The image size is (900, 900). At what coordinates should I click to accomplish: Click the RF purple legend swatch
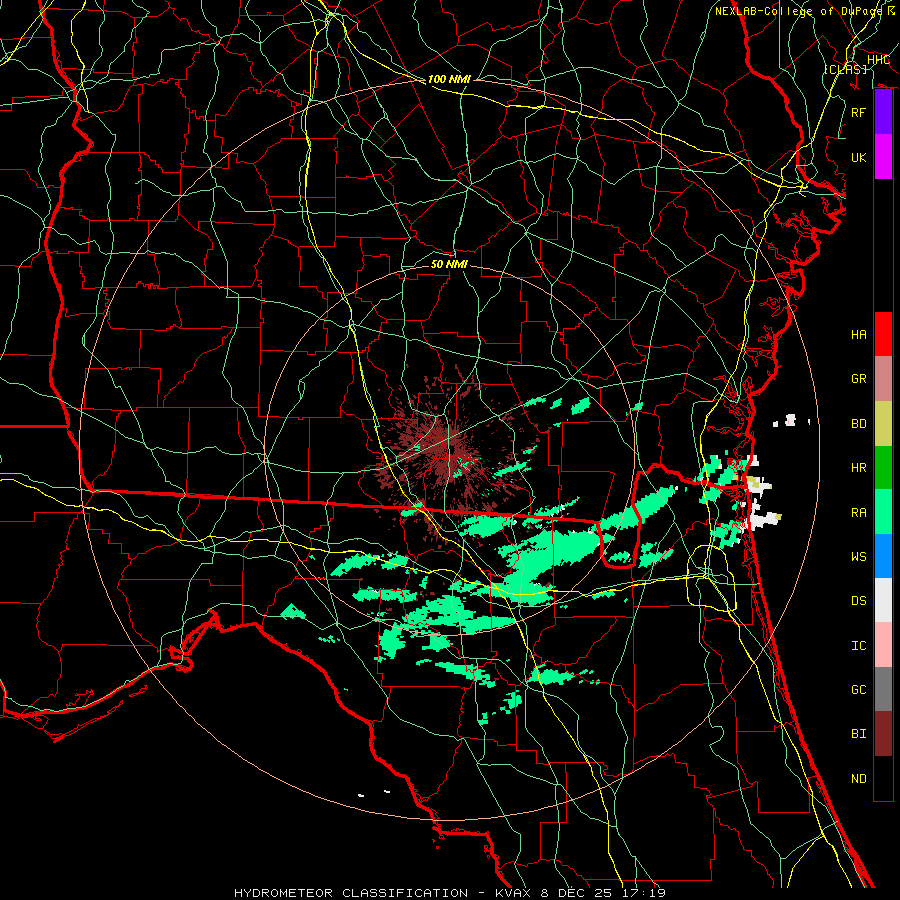883,112
